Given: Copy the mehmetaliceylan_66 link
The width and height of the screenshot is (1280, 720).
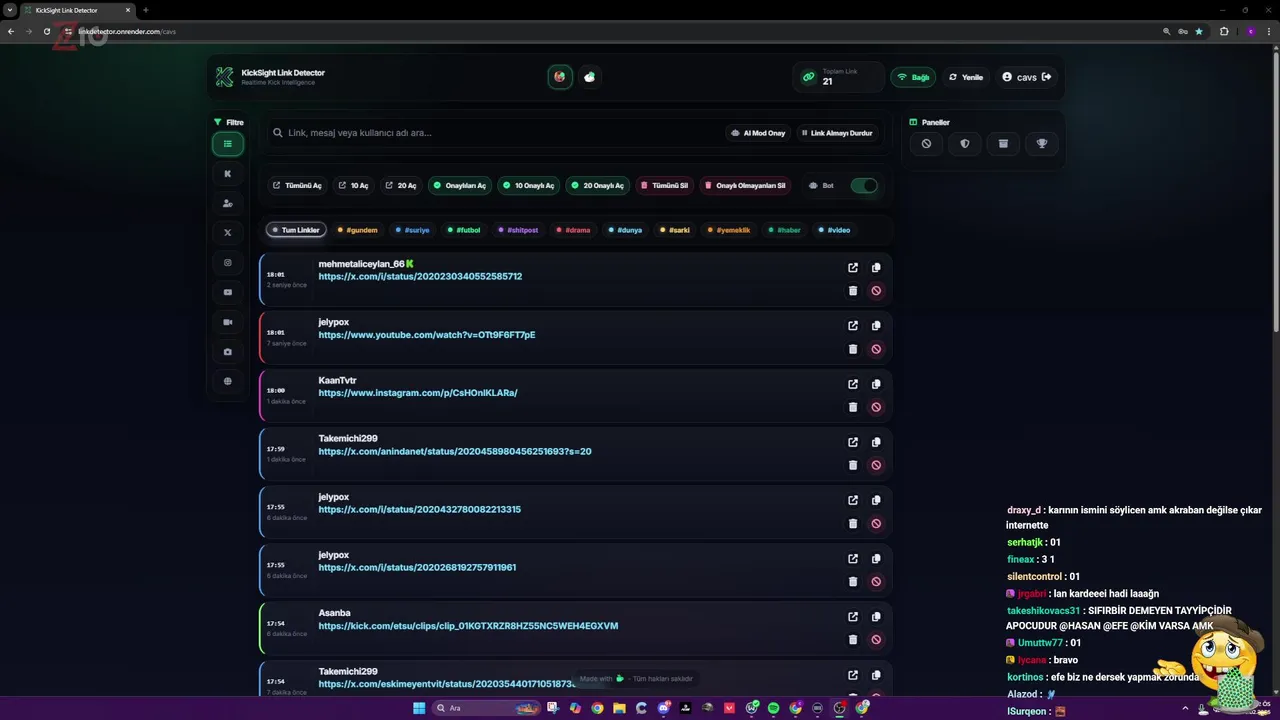Looking at the screenshot, I should pyautogui.click(x=876, y=268).
